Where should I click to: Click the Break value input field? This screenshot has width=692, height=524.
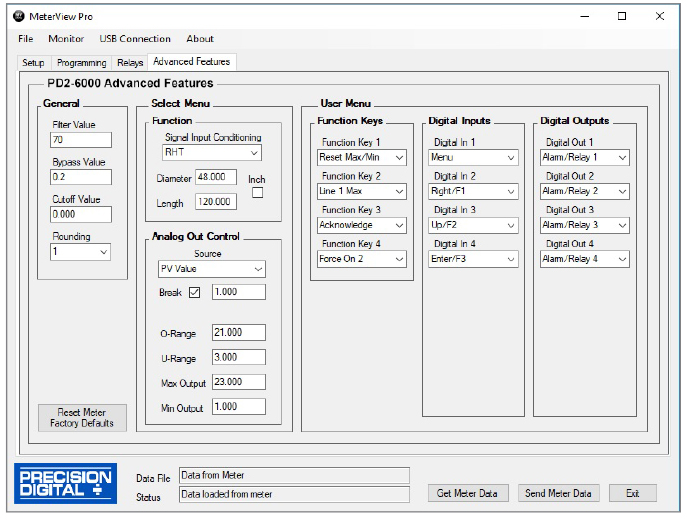point(239,292)
